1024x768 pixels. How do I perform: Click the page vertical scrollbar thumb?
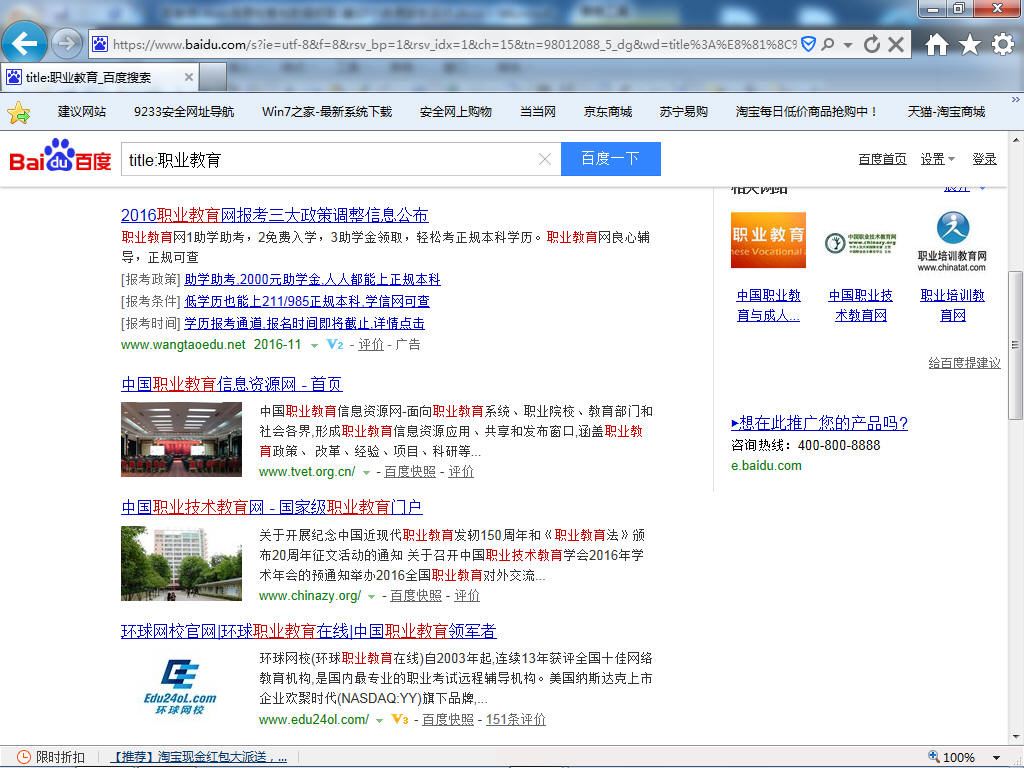[1016, 345]
